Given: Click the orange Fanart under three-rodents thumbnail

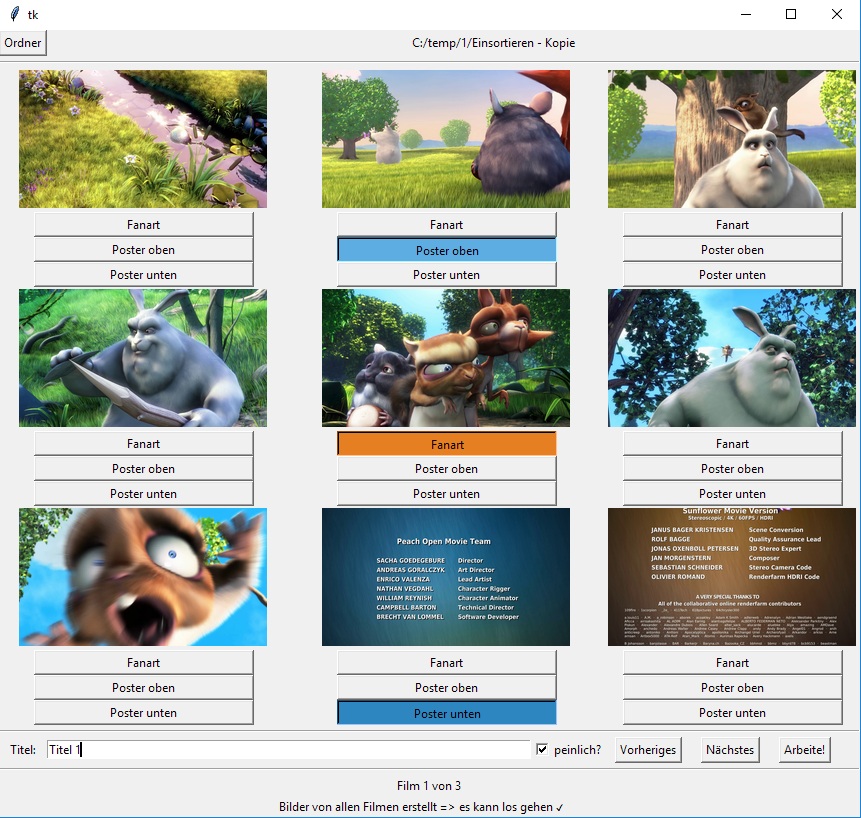Looking at the screenshot, I should pyautogui.click(x=446, y=444).
